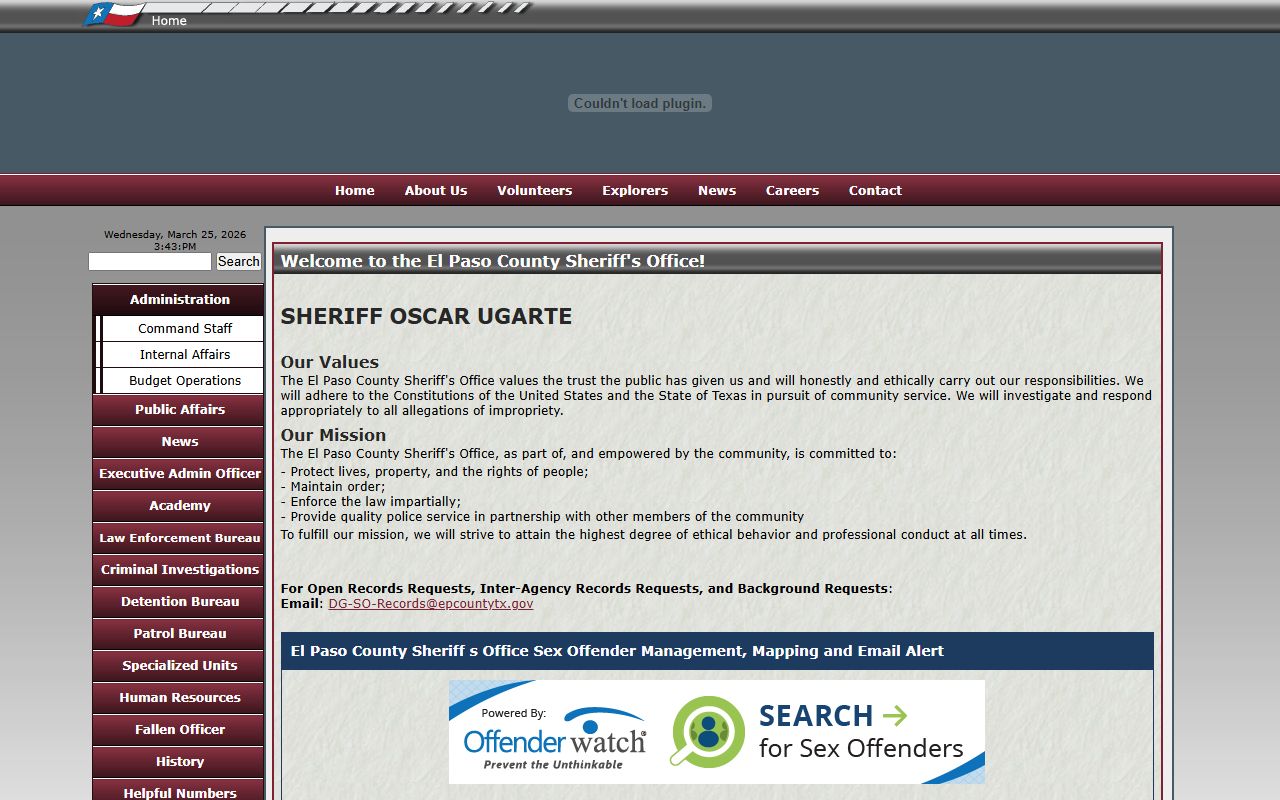
Task: Select Budget Operations sidebar item
Action: click(x=185, y=381)
